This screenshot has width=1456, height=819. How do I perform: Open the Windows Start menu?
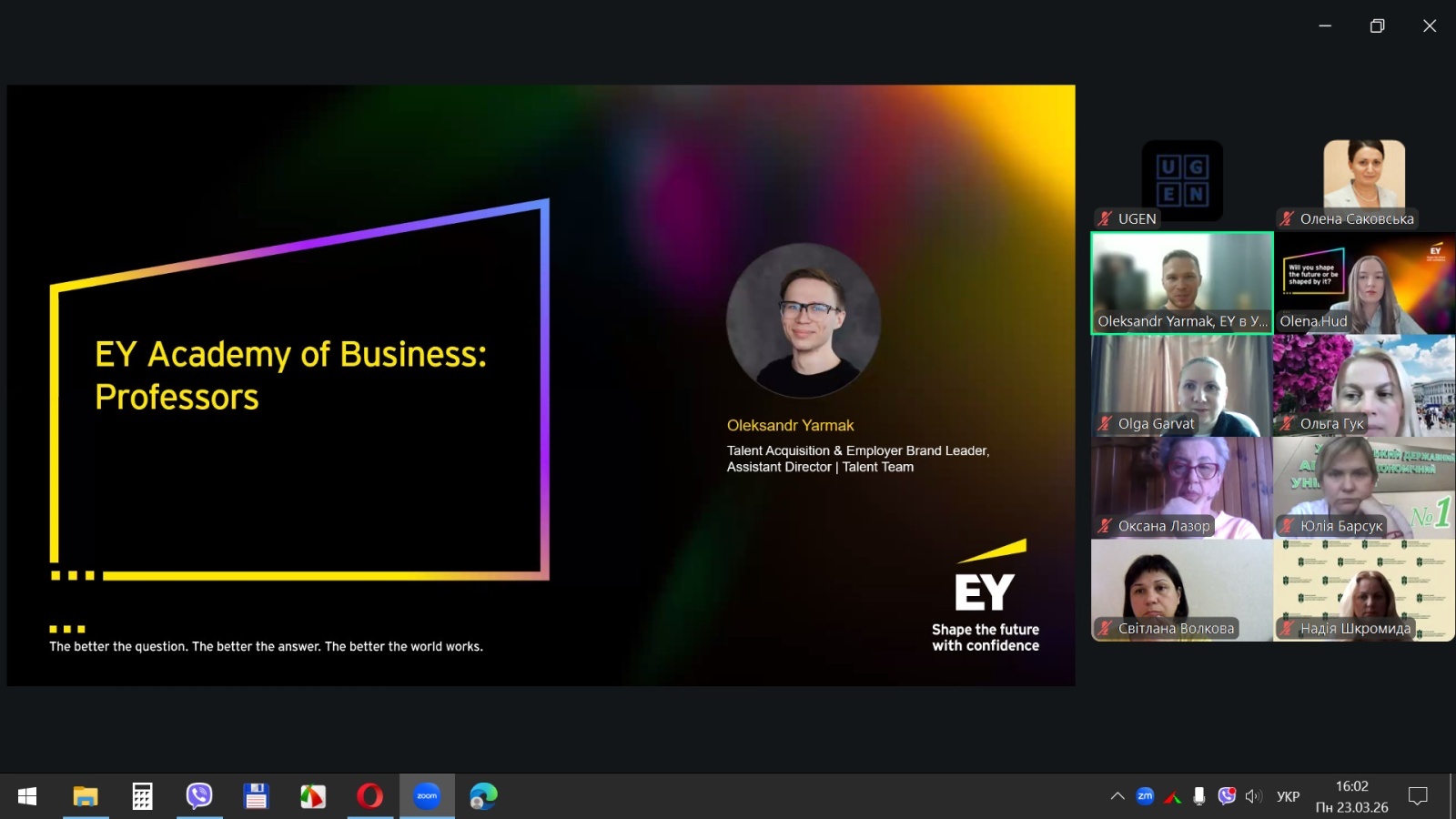click(27, 796)
